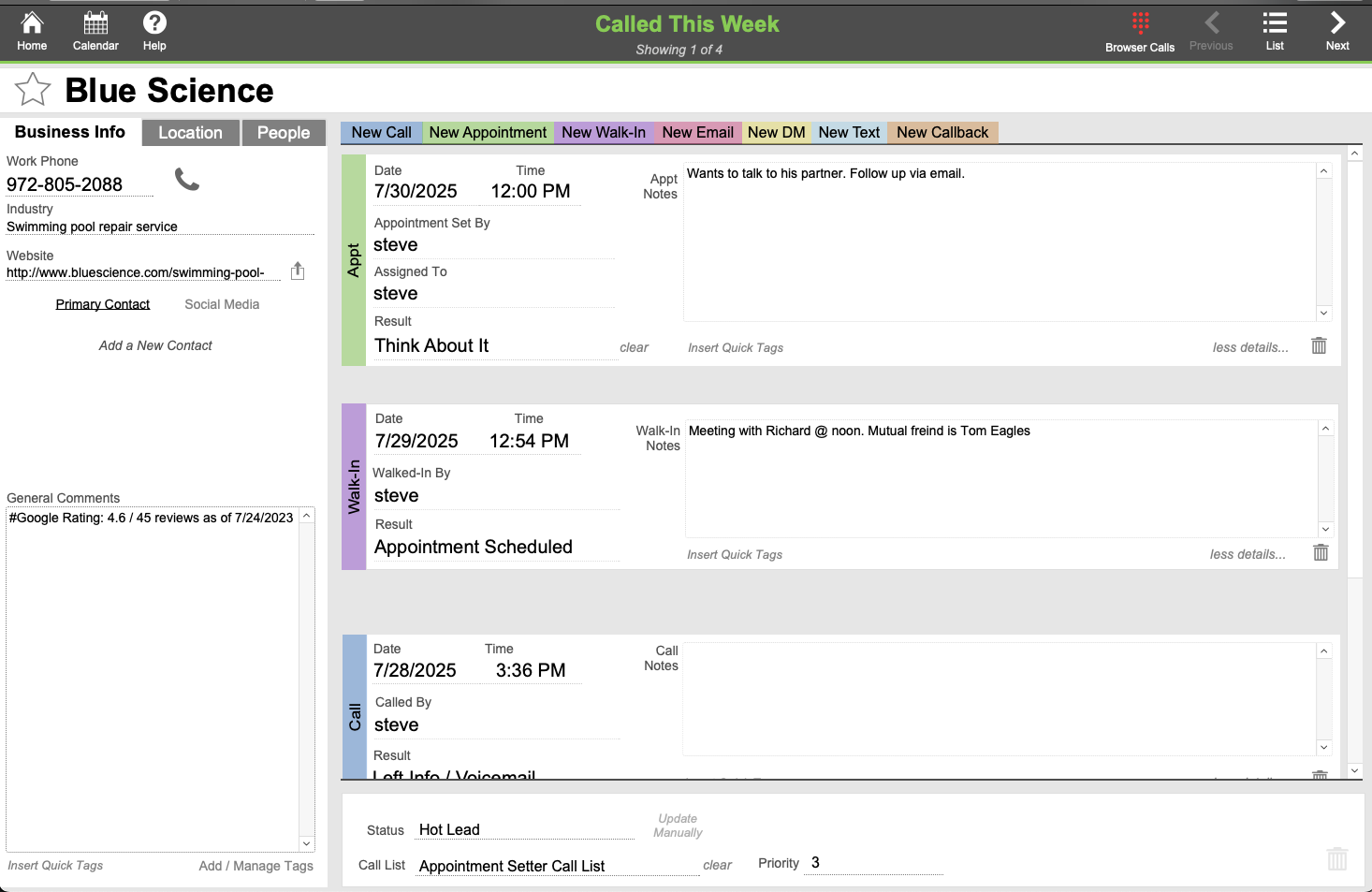Switch to the Location tab
The image size is (1372, 892).
click(191, 133)
